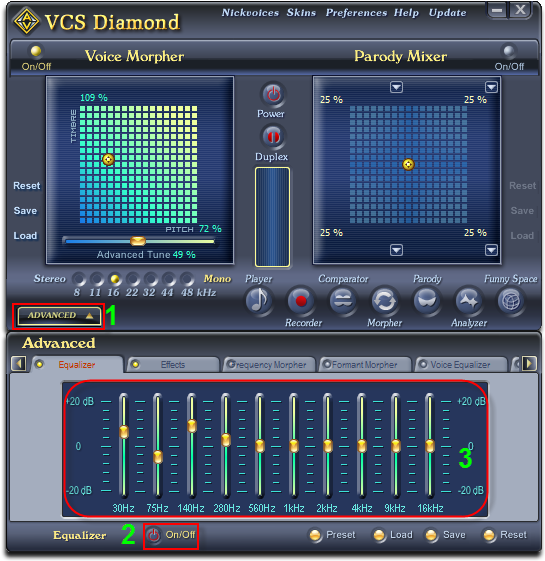Enable the Effects tab indicator light
Image resolution: width=545 pixels, height=561 pixels.
tap(135, 365)
